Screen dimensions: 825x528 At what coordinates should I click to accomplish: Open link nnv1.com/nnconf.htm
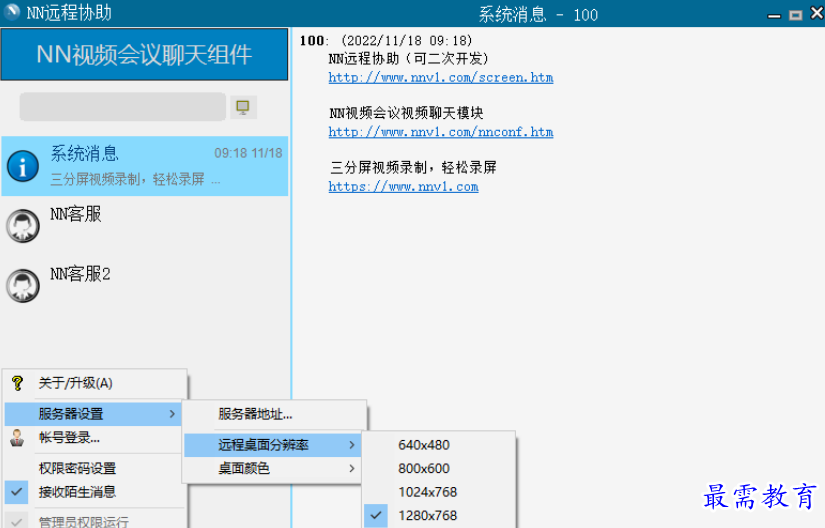tap(440, 132)
